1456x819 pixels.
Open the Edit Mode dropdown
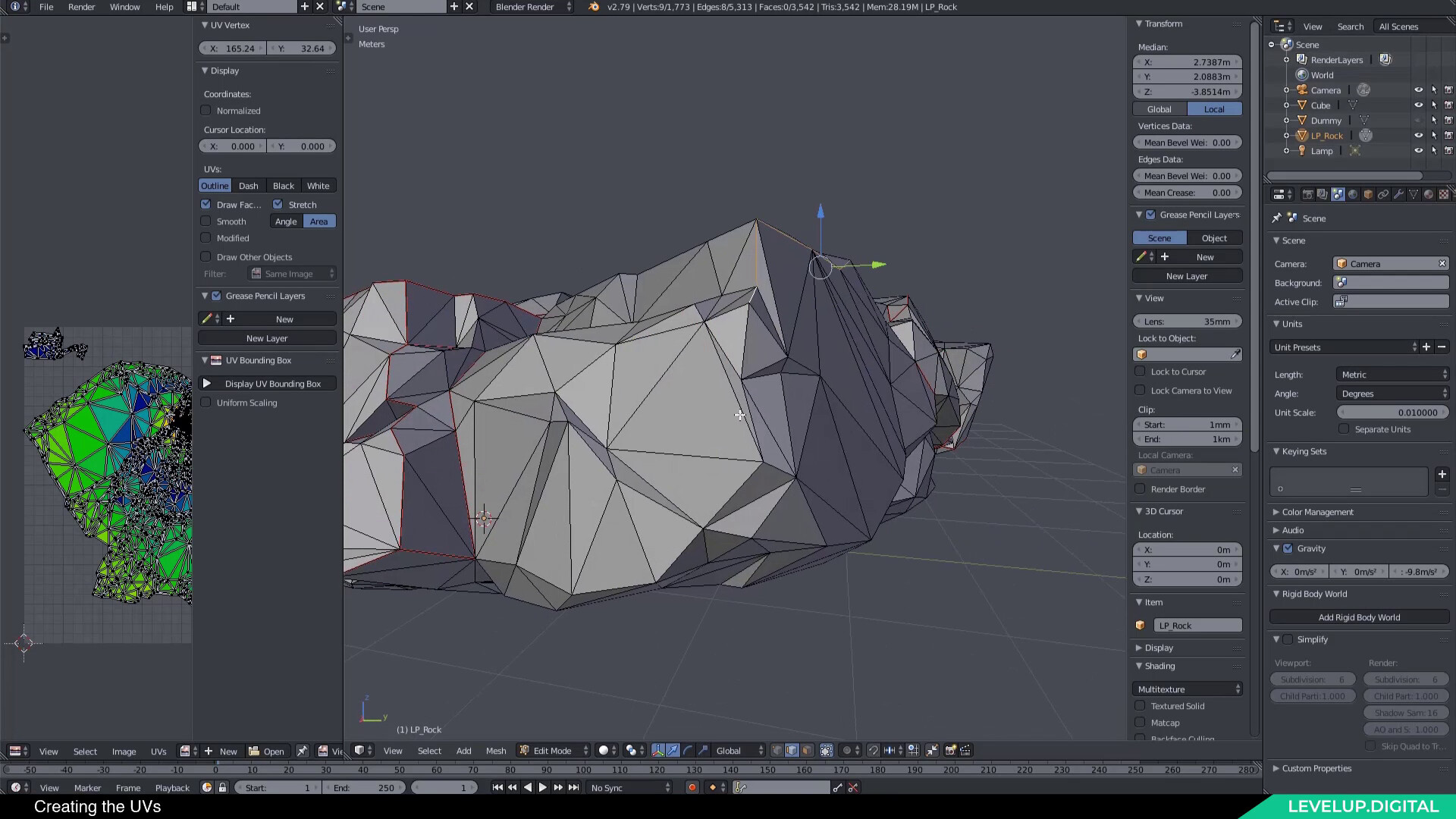point(553,750)
